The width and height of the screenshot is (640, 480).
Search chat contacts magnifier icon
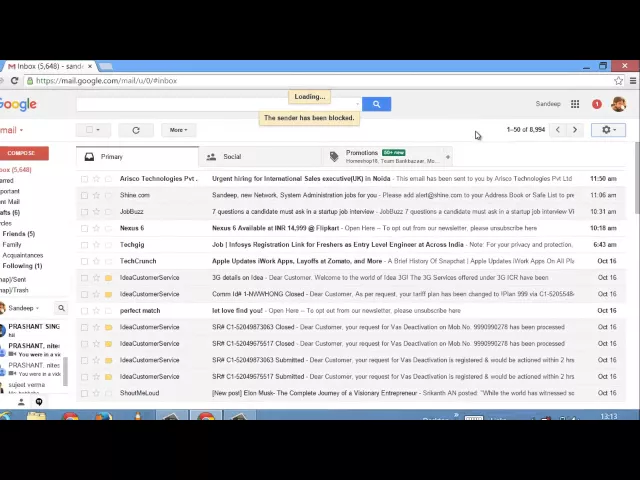point(61,308)
